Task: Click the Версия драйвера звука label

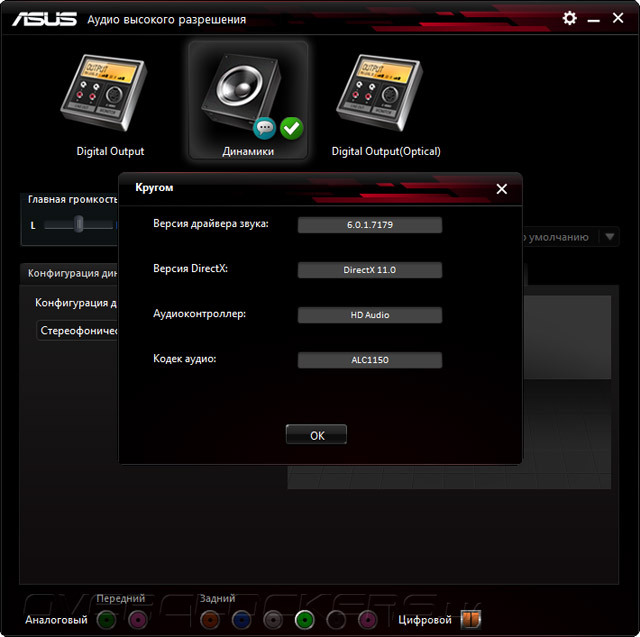Action: click(x=211, y=224)
